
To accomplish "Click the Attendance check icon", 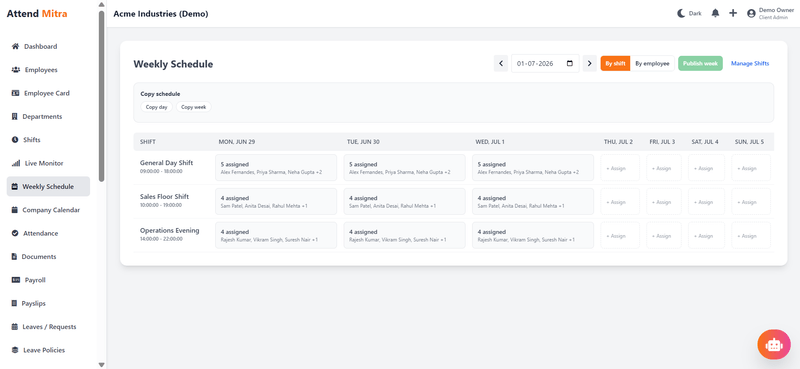I will [x=15, y=233].
